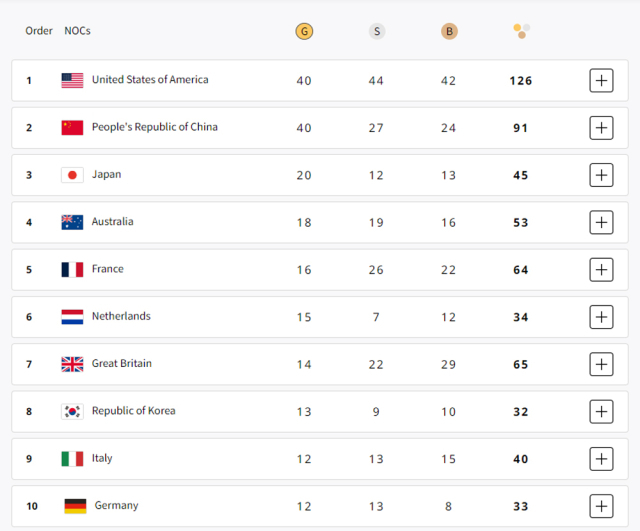Click the NOCs column header
This screenshot has width=640, height=531.
[77, 31]
